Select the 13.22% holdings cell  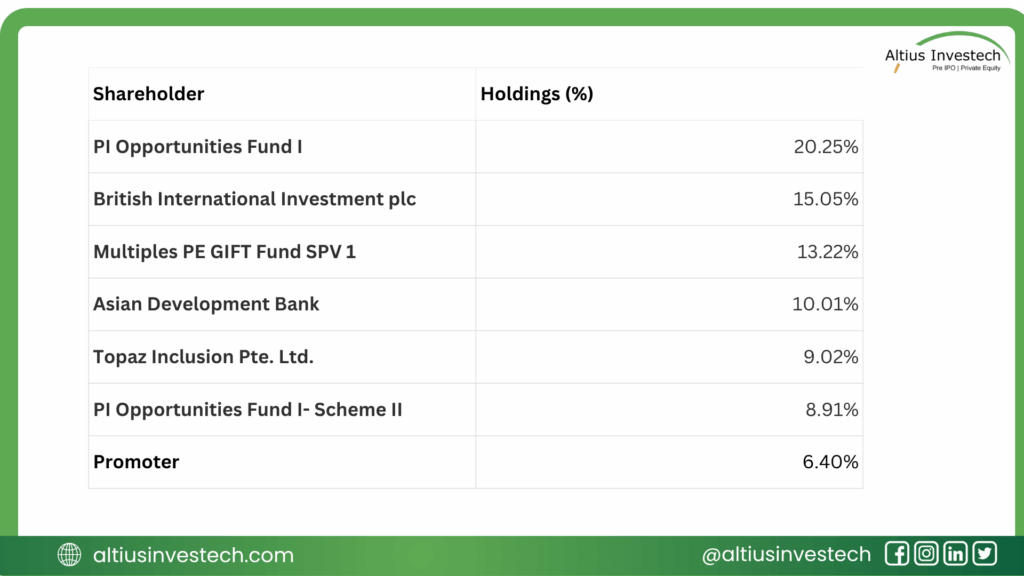pyautogui.click(x=825, y=252)
